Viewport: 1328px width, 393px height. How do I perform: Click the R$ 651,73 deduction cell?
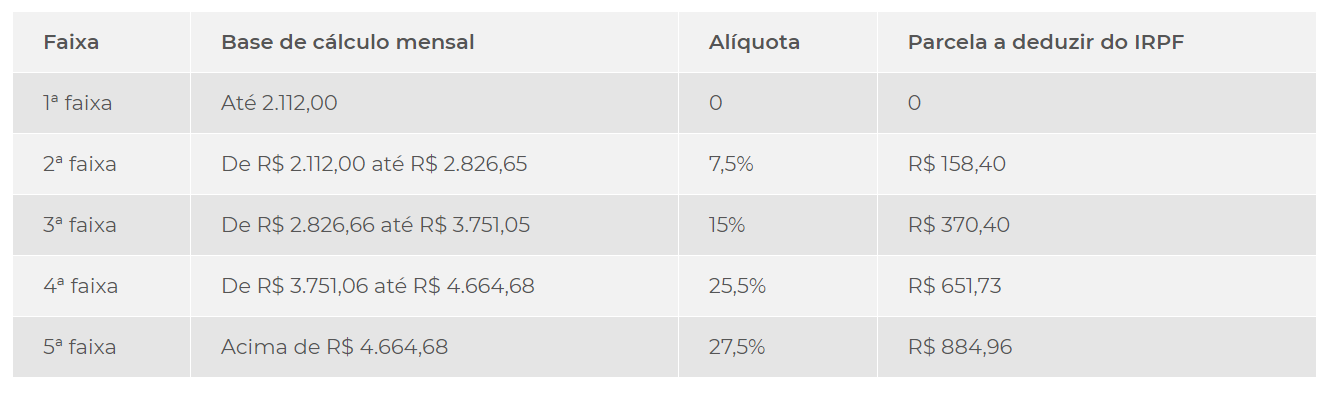click(x=955, y=286)
